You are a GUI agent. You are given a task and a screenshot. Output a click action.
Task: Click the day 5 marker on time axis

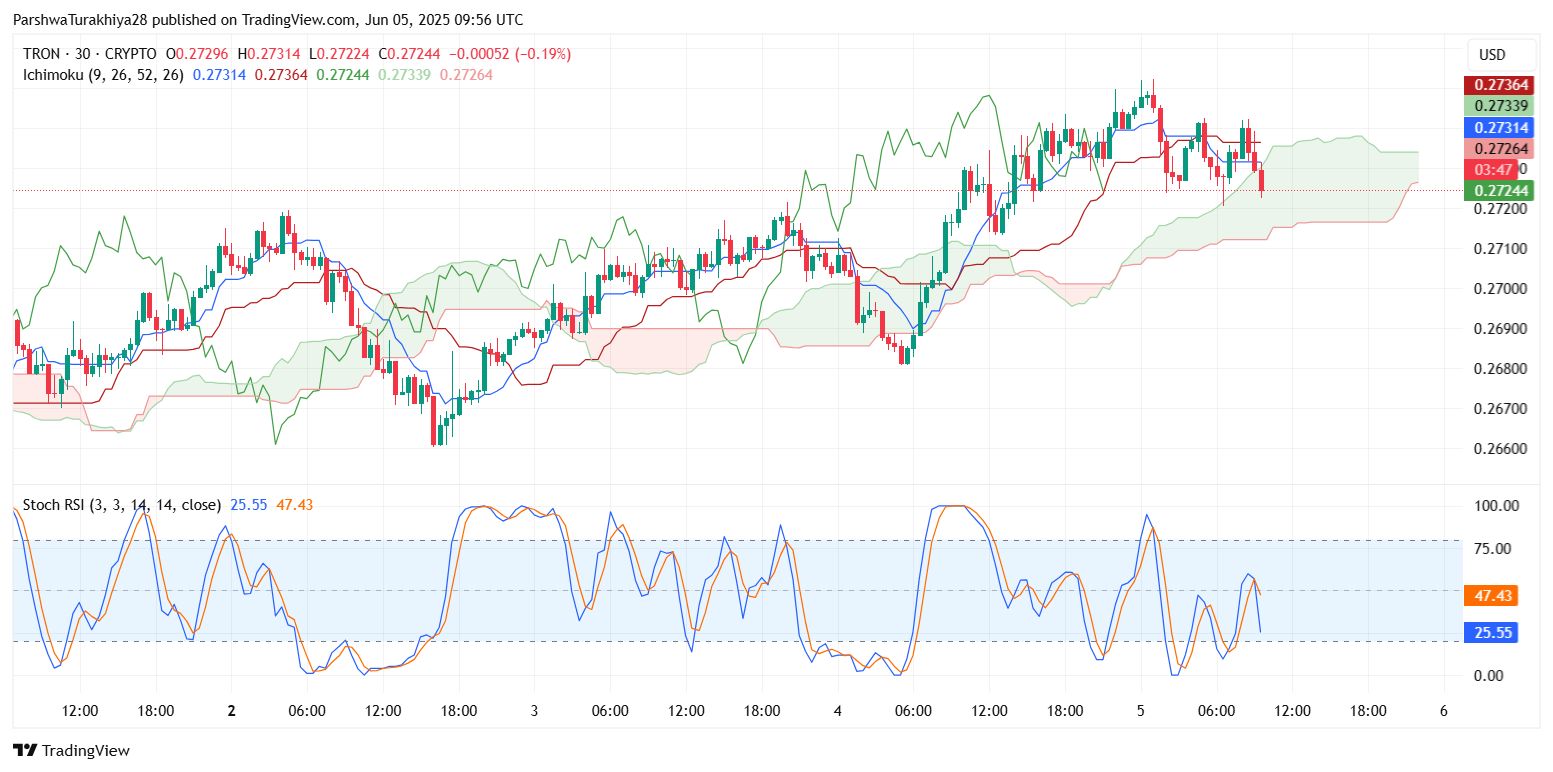(1141, 711)
